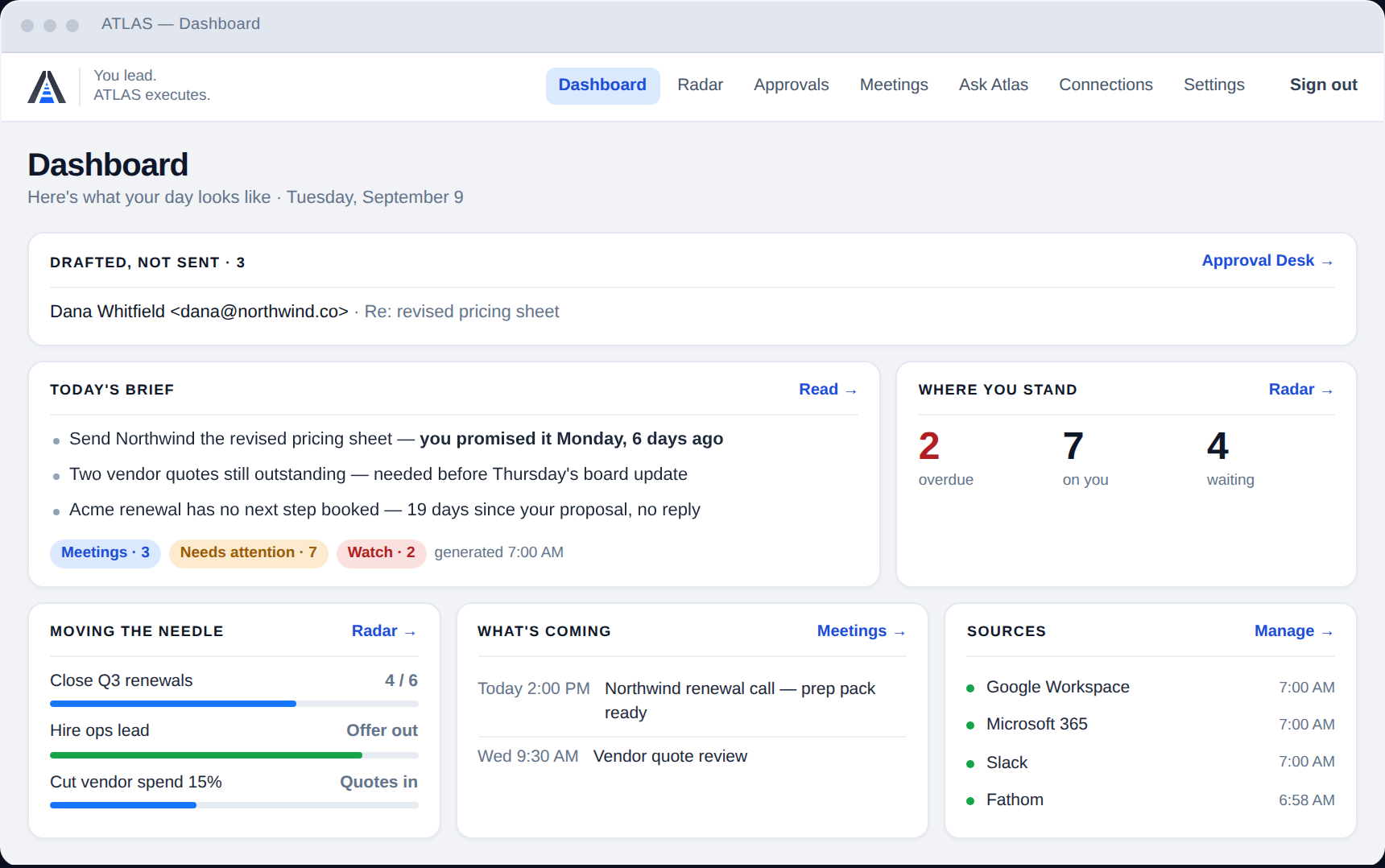Screen dimensions: 1385x868
Task: Click the 7 on you count
Action: click(x=1085, y=457)
